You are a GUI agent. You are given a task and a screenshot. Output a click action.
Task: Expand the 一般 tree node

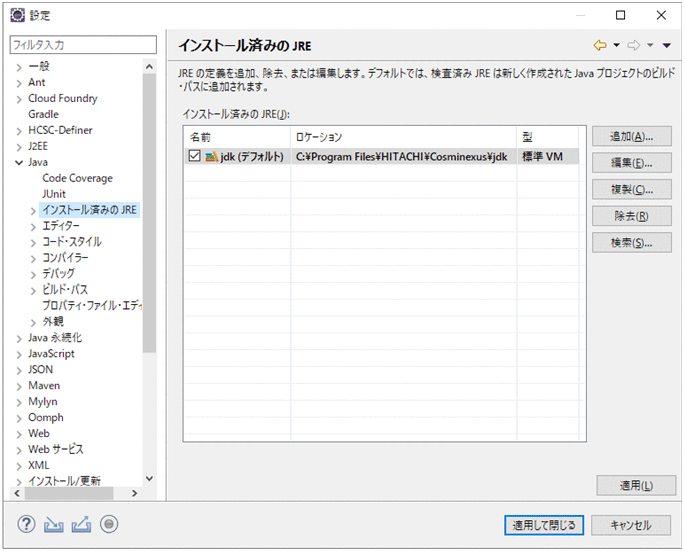coord(19,67)
